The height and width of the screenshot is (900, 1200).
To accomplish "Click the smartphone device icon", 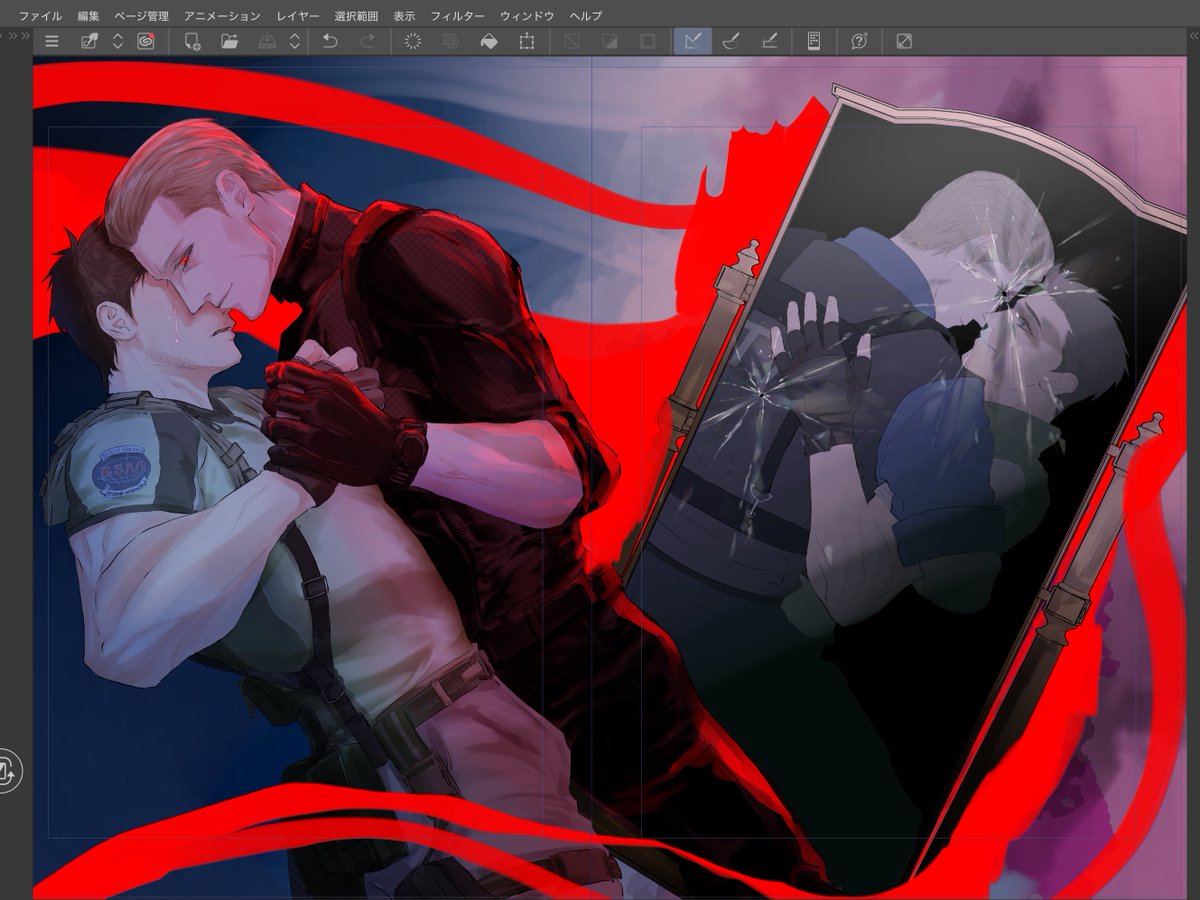I will 814,41.
